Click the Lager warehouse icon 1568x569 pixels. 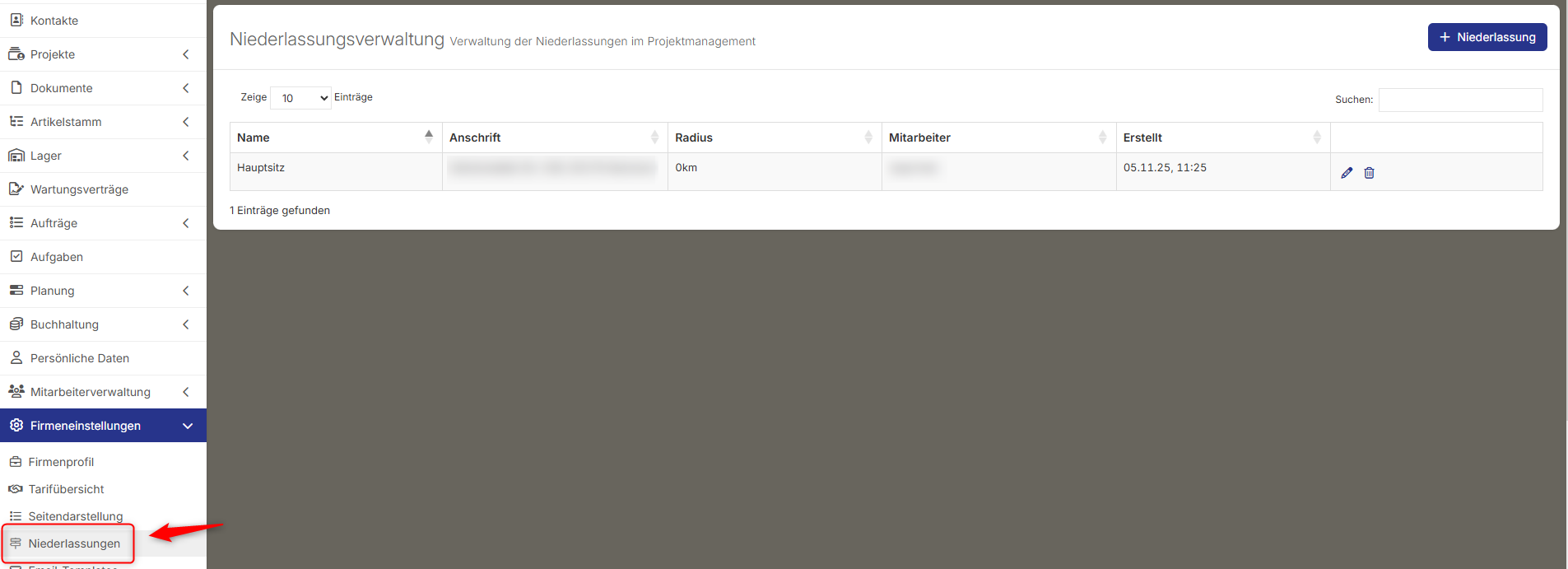[x=16, y=156]
